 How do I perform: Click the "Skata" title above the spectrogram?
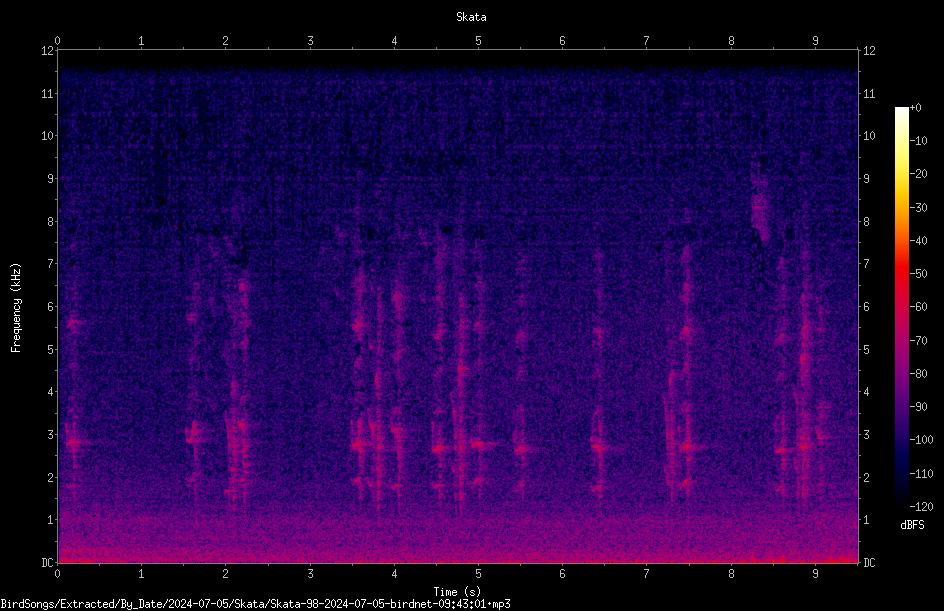(x=471, y=17)
